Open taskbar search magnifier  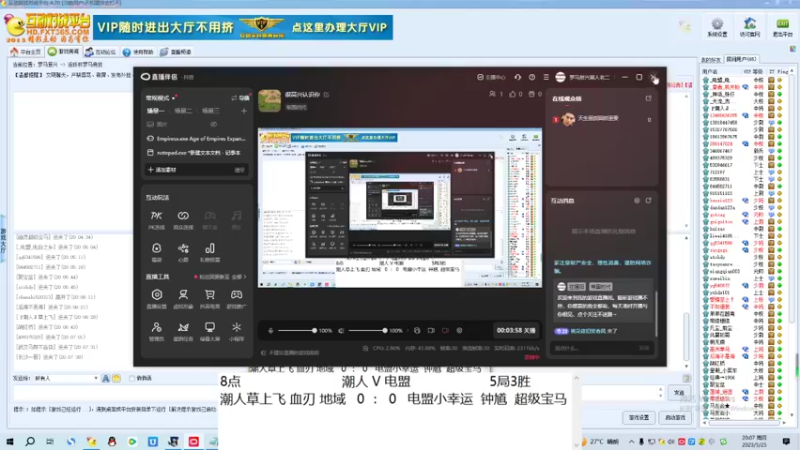pyautogui.click(x=30, y=441)
